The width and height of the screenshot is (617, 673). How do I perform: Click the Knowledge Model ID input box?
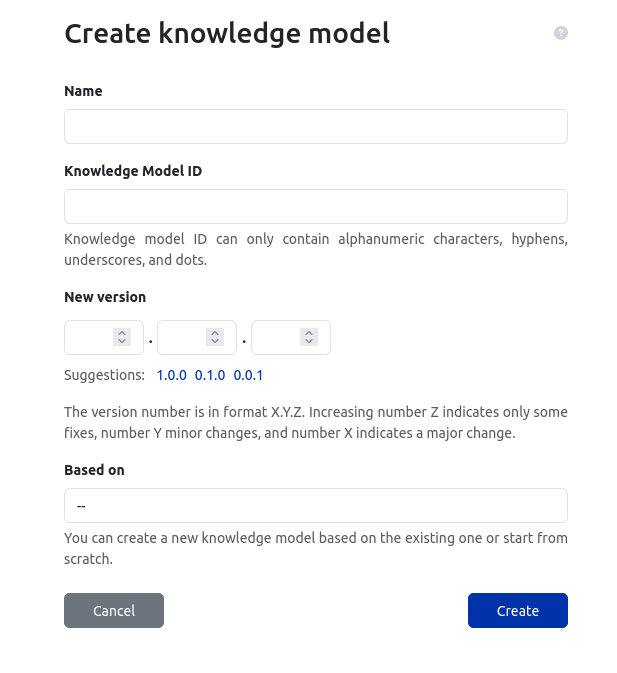[315, 207]
